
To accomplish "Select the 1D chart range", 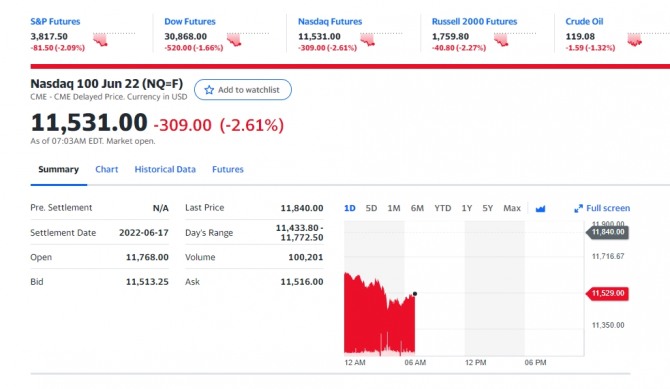I will tap(350, 208).
